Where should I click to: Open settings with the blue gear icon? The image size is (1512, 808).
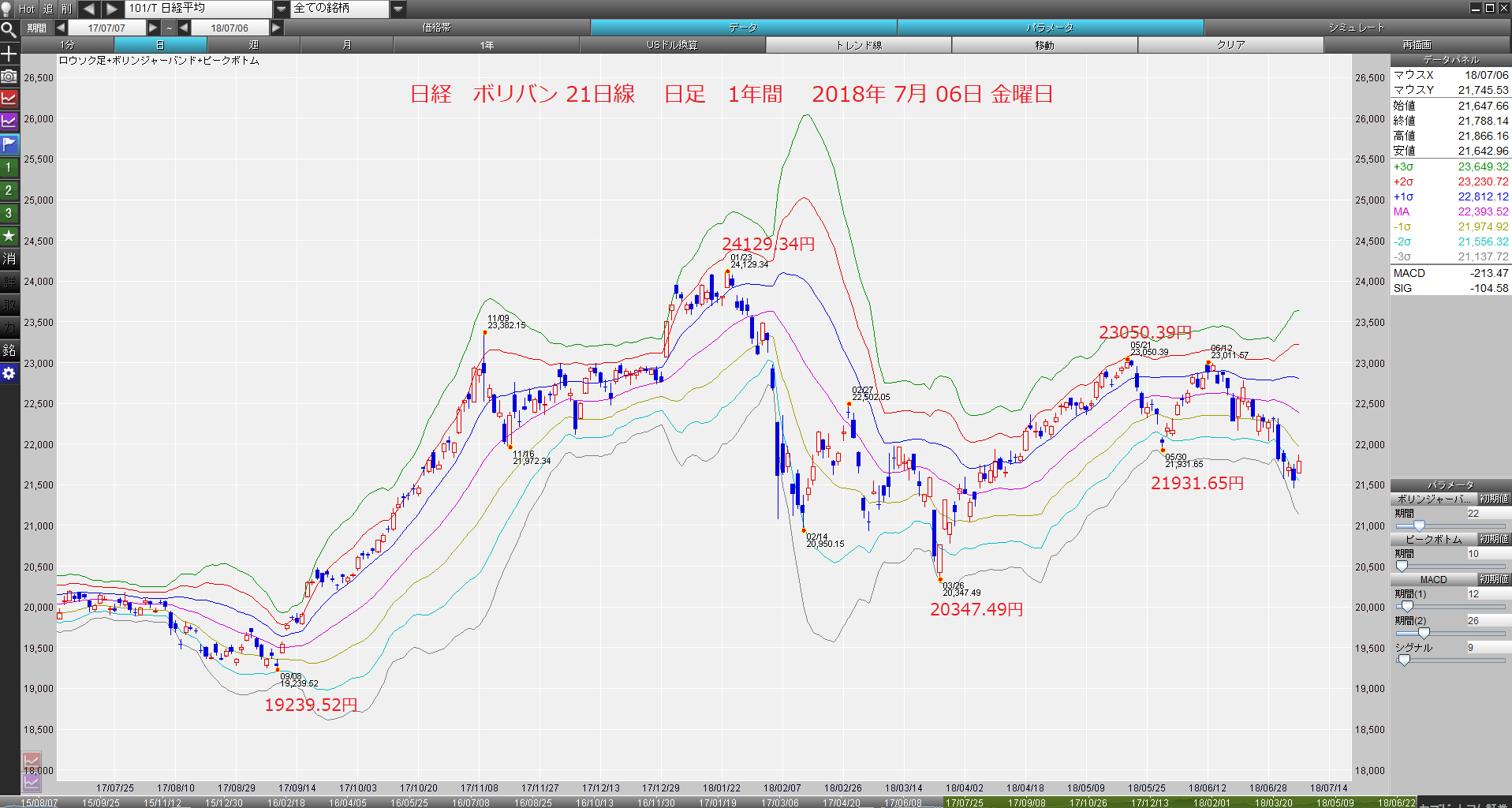9,373
